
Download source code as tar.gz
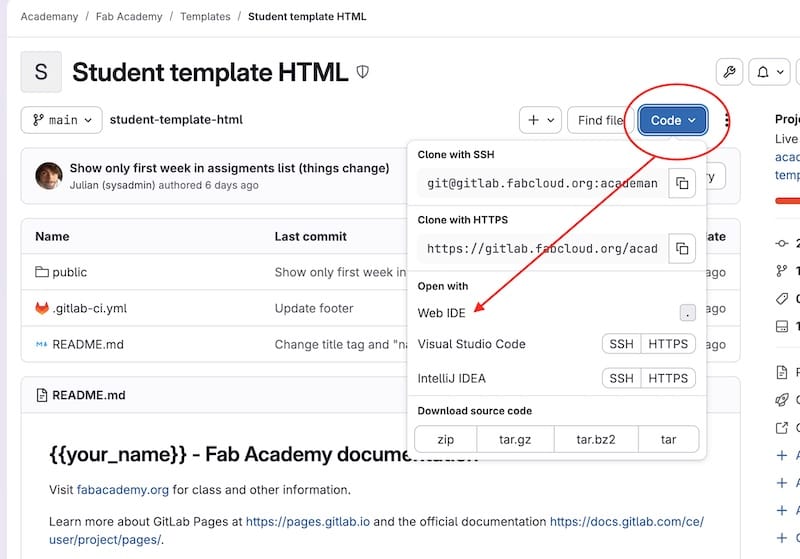(513, 439)
